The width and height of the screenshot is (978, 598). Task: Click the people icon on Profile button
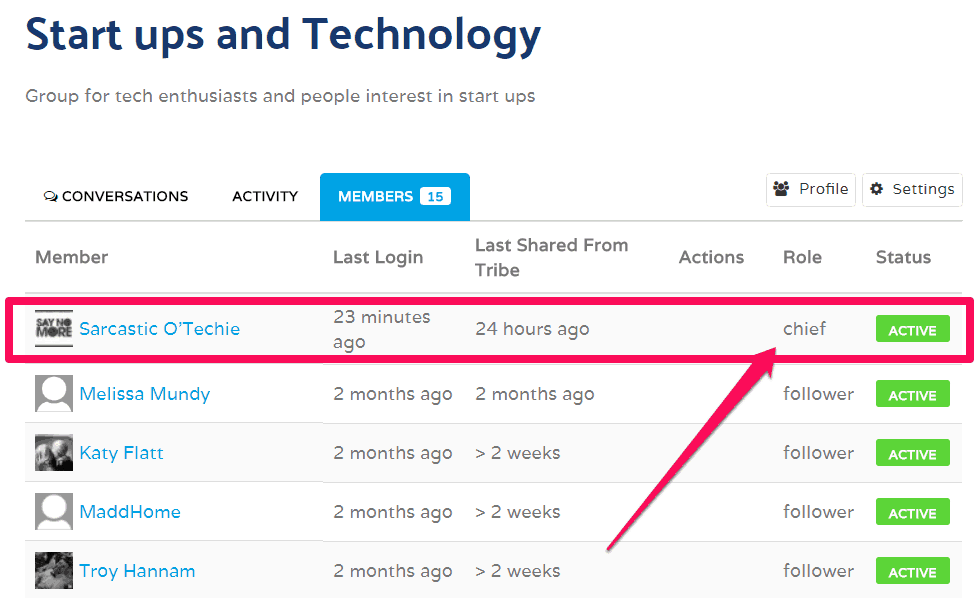tap(781, 189)
